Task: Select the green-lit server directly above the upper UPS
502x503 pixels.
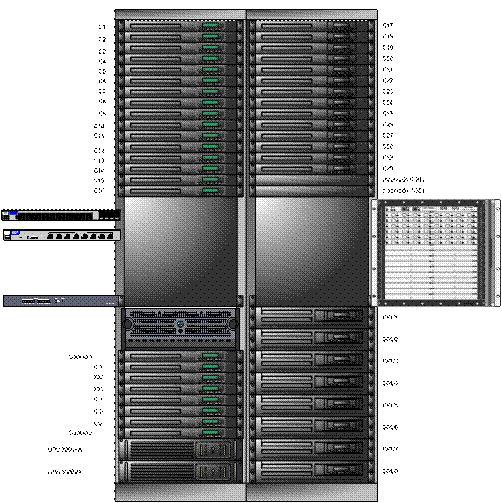Action: [180, 433]
